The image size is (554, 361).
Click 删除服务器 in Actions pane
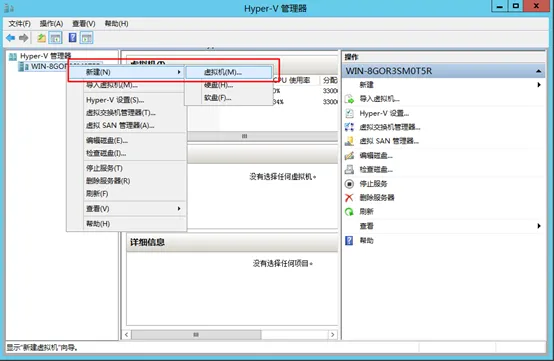[377, 197]
